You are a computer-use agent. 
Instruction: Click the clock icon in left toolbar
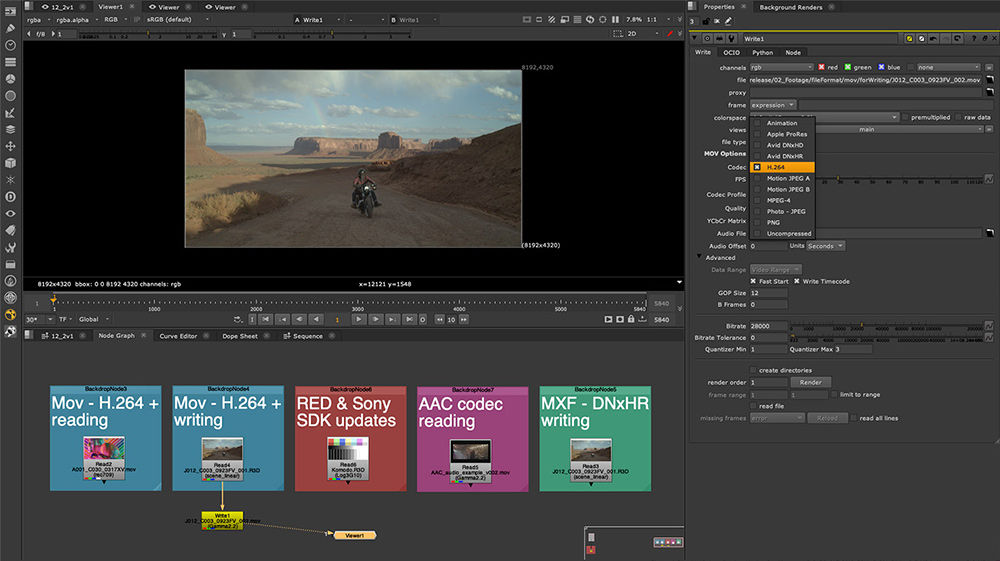10,43
